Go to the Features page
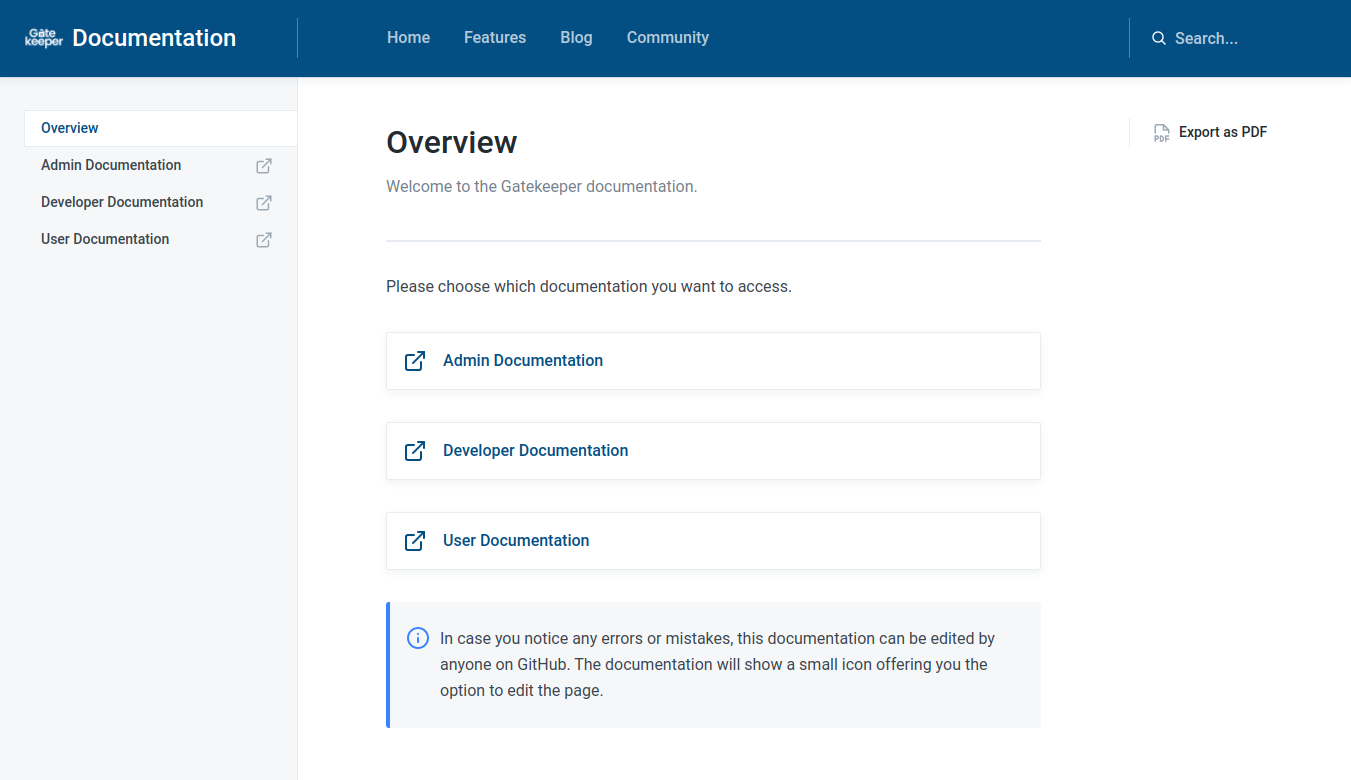 495,38
